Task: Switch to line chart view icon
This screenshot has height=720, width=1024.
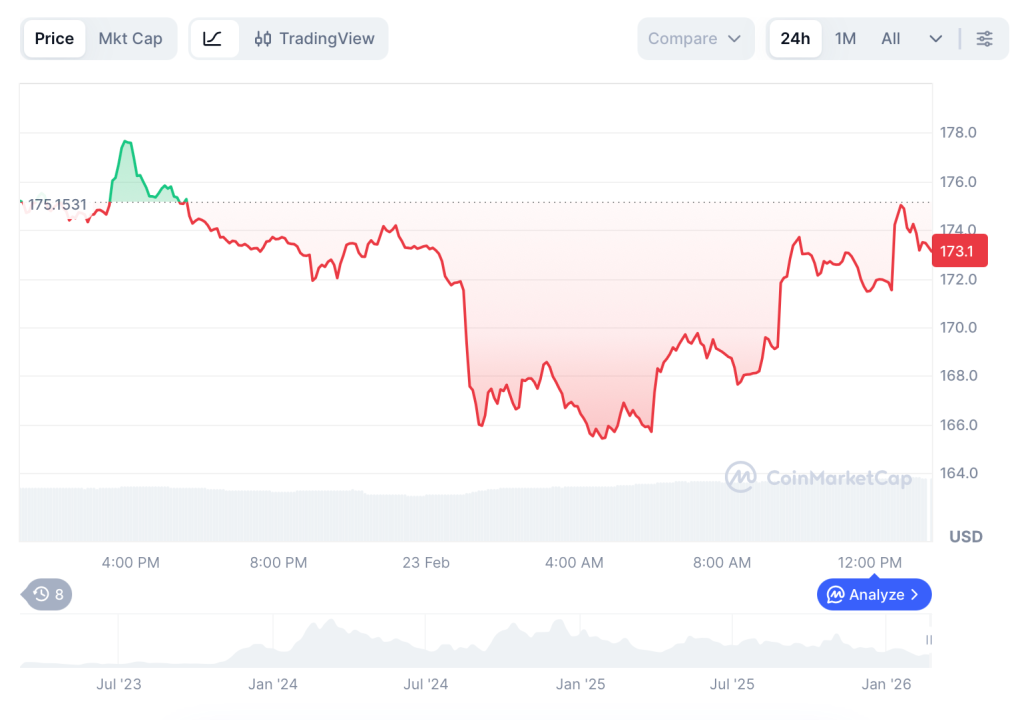Action: (213, 39)
